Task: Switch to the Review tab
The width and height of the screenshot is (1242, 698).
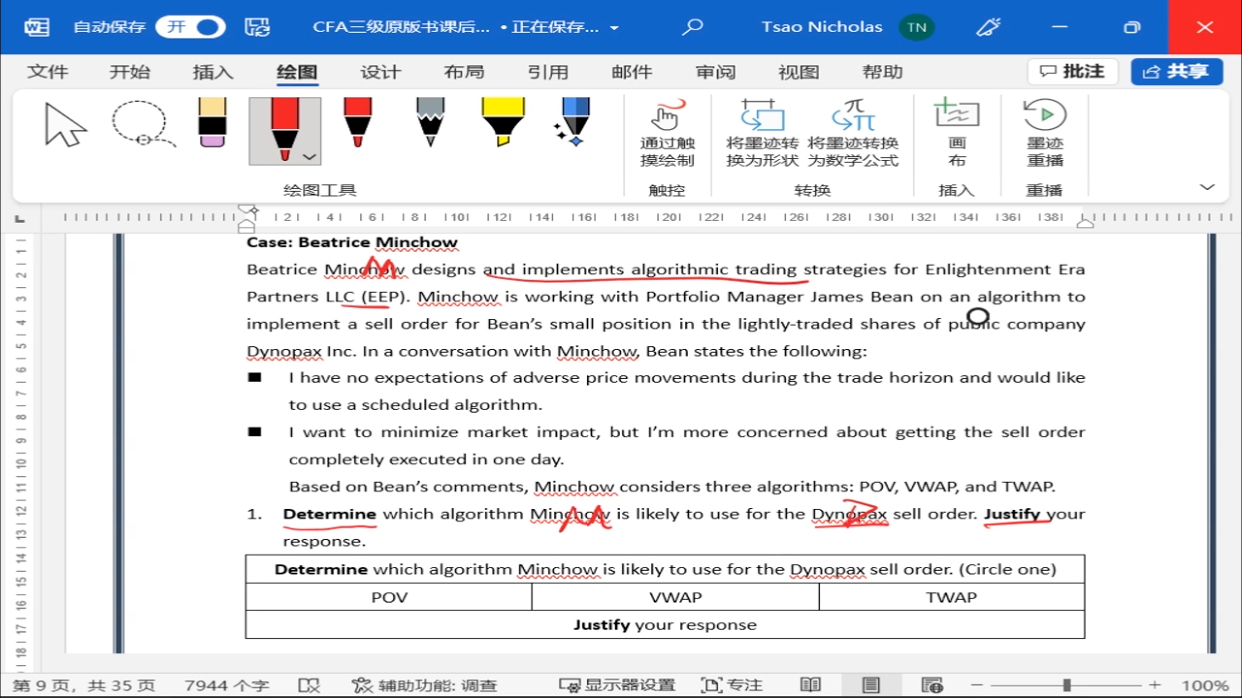Action: point(715,72)
